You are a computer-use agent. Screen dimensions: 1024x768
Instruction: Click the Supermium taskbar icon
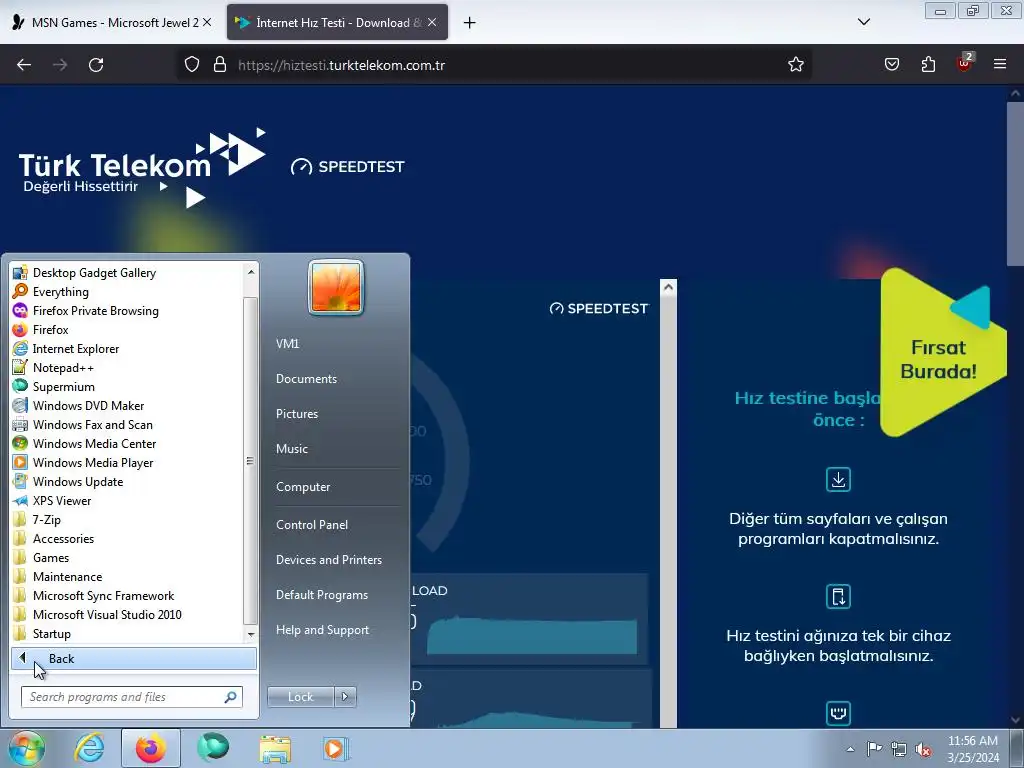click(213, 748)
